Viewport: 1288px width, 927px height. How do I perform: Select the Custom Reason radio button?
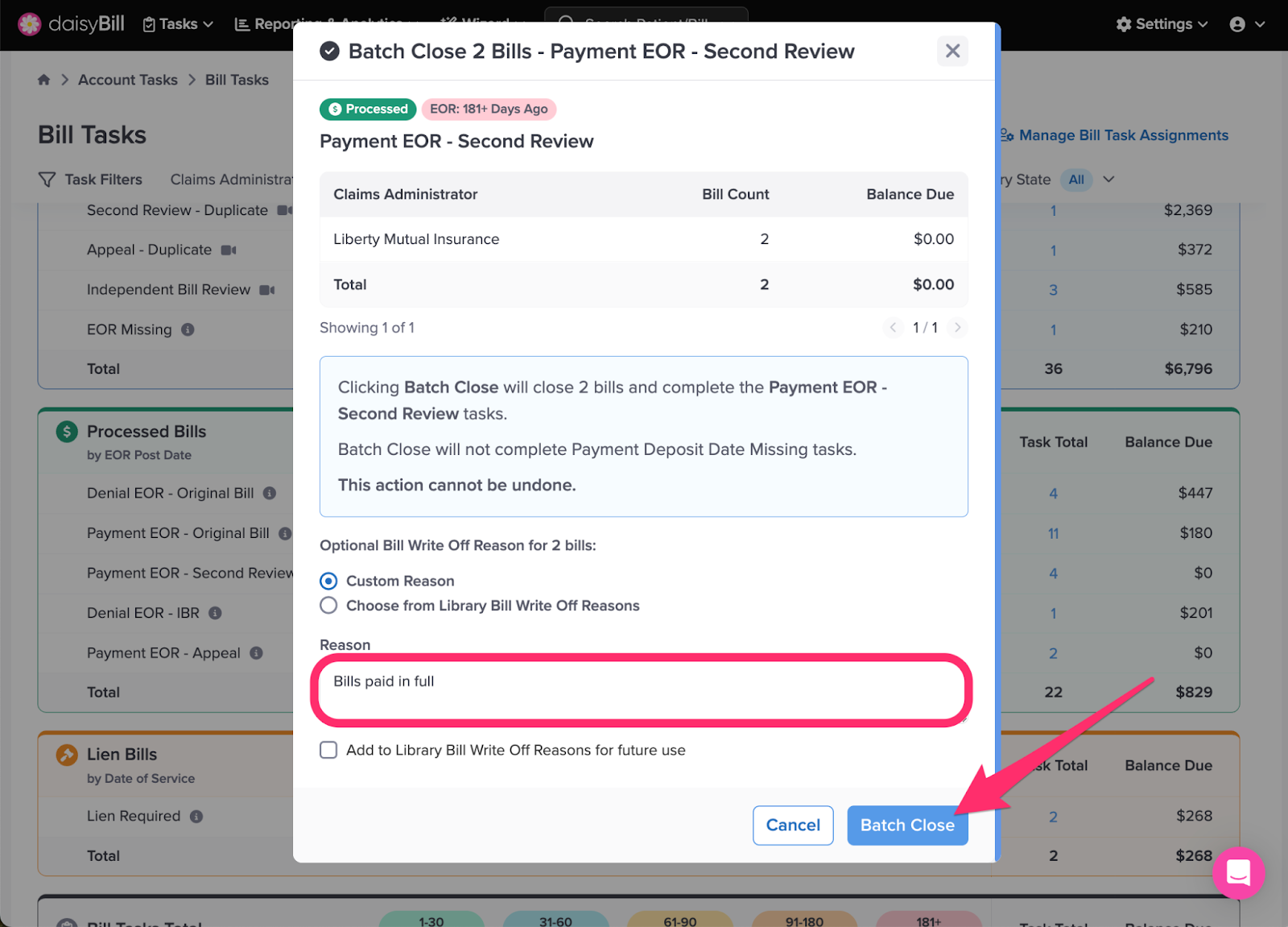328,581
